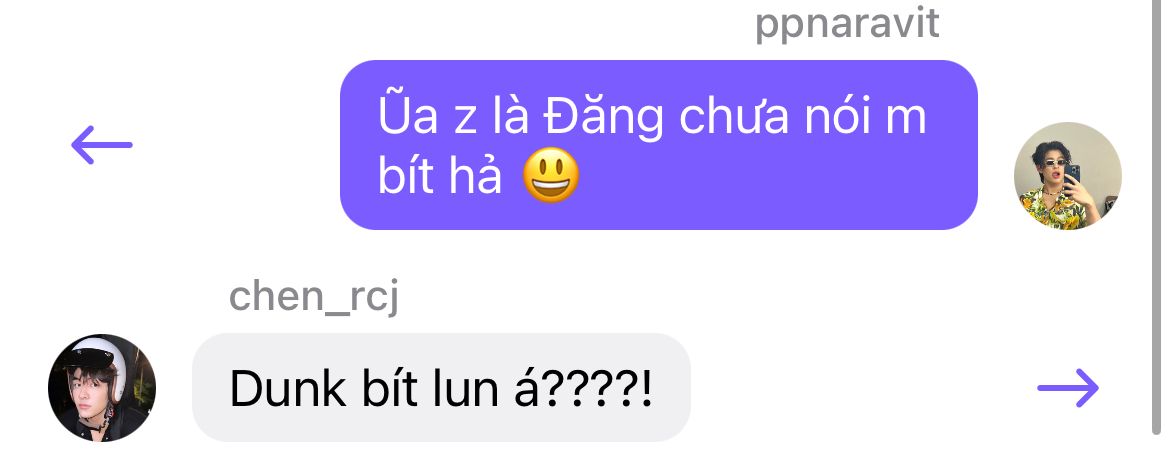Select the purple message bubble from ppnaravit
The width and height of the screenshot is (1170, 461).
coord(659,145)
